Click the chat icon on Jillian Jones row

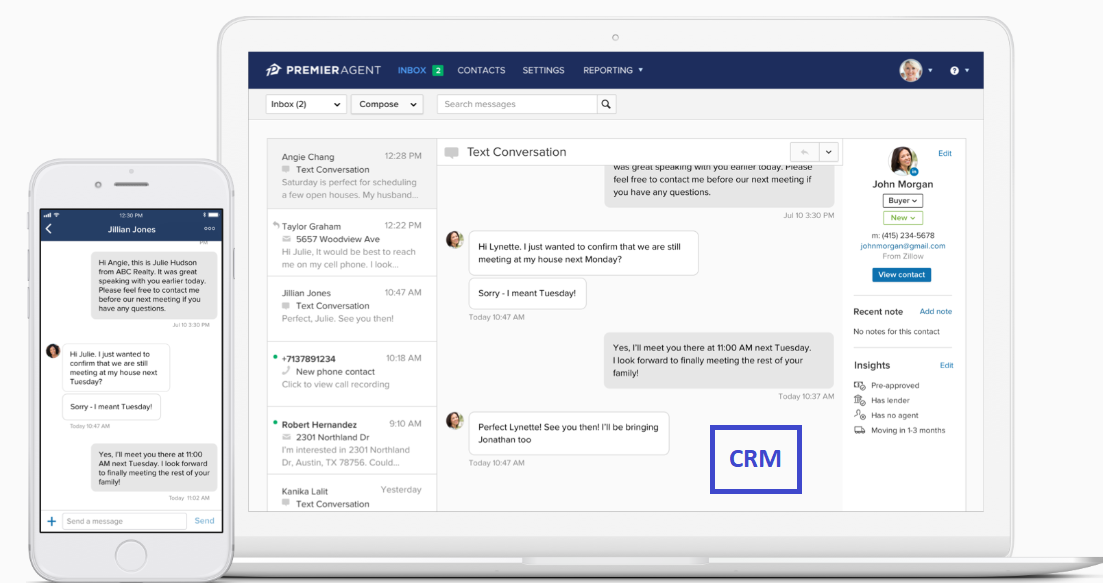[x=286, y=306]
